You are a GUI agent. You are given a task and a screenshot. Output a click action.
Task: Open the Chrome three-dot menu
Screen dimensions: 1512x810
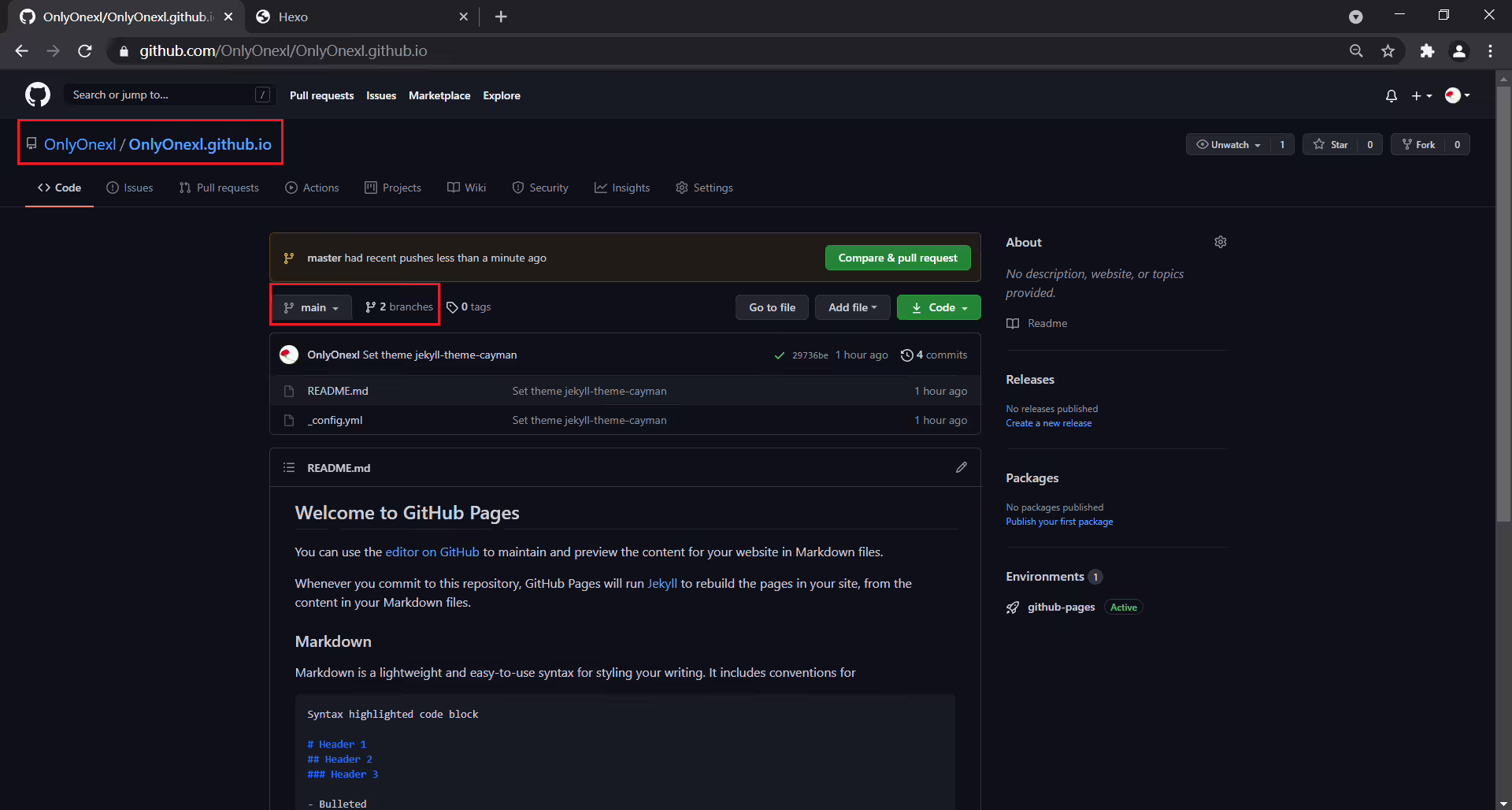tap(1491, 50)
